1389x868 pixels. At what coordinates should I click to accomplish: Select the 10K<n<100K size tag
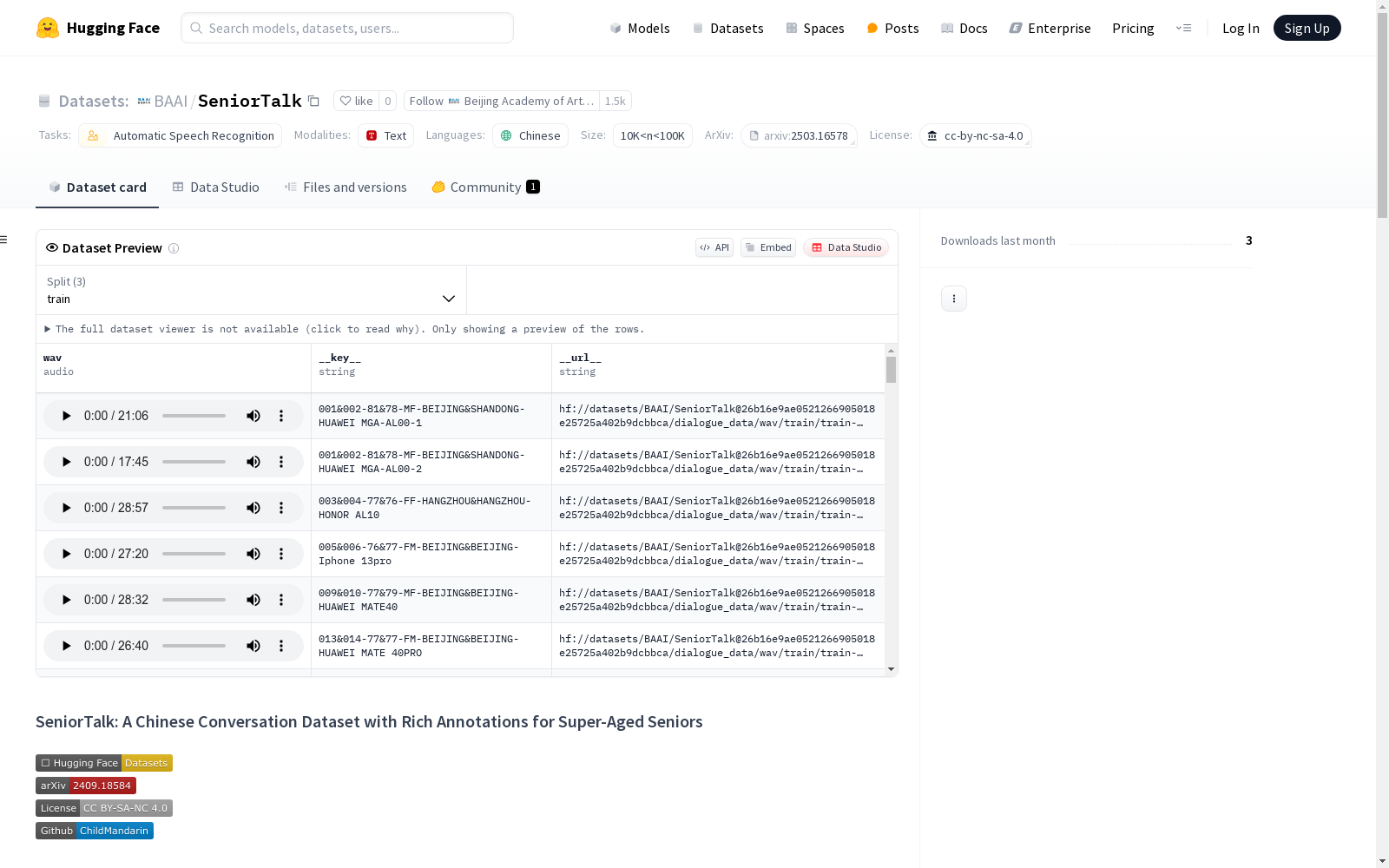point(653,135)
